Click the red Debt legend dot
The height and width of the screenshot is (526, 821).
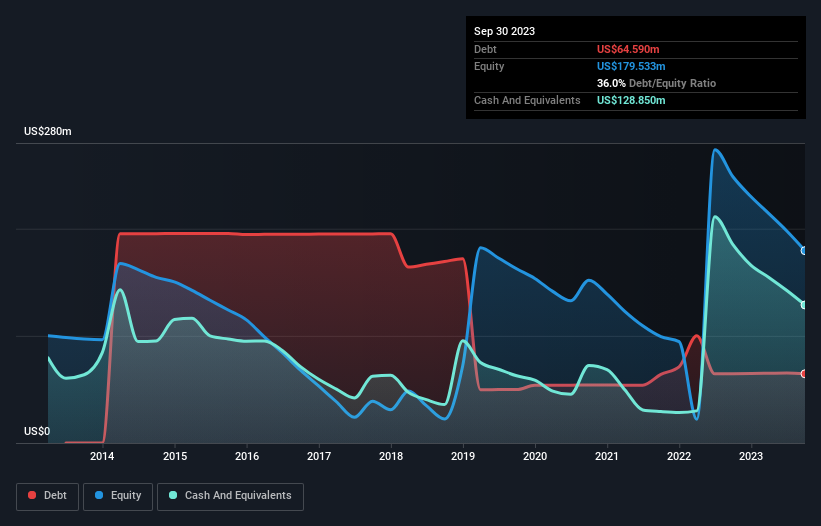[x=32, y=495]
